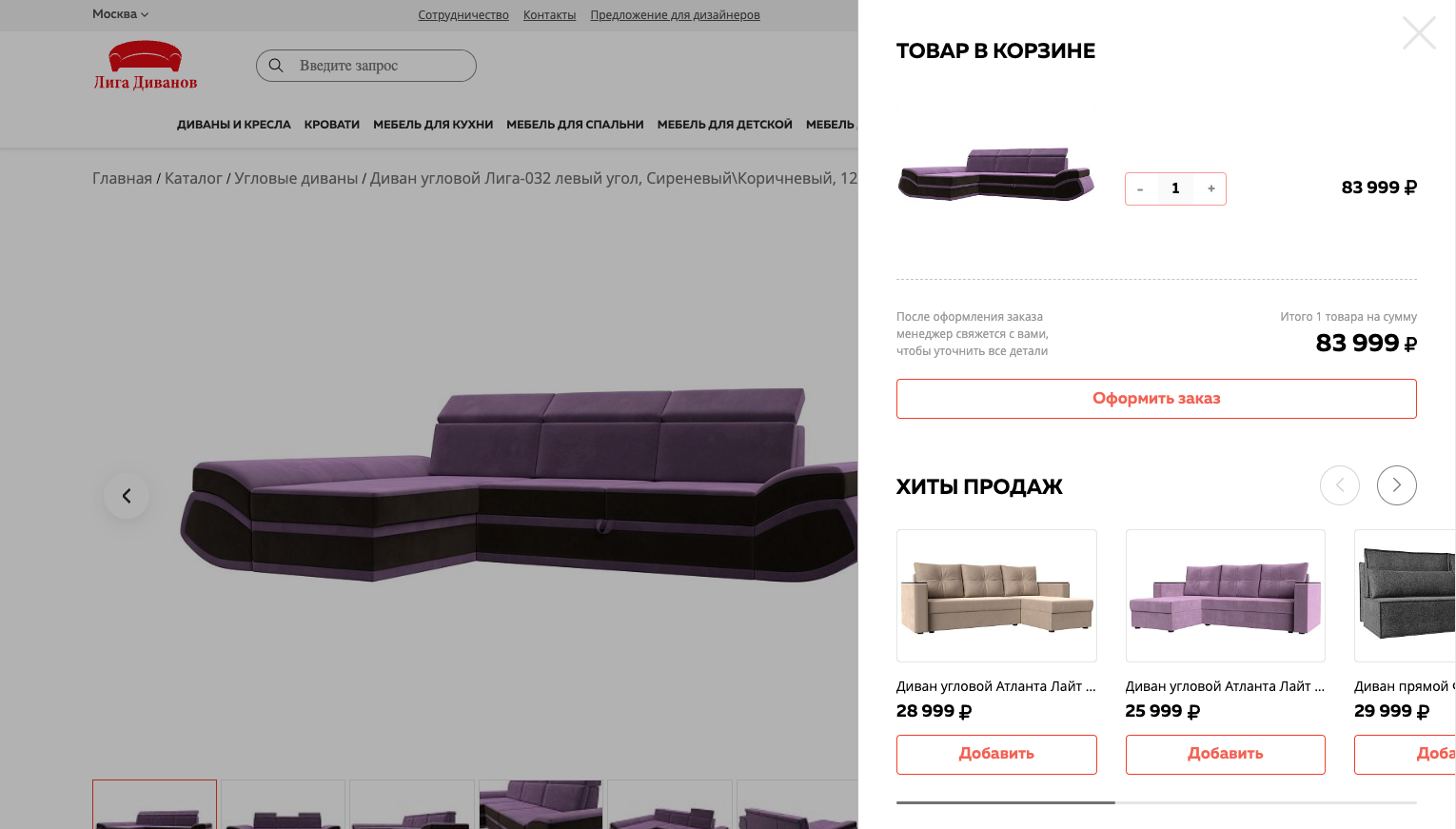The height and width of the screenshot is (829, 1456).
Task: Open the Диваны и кресла menu
Action: click(x=234, y=125)
